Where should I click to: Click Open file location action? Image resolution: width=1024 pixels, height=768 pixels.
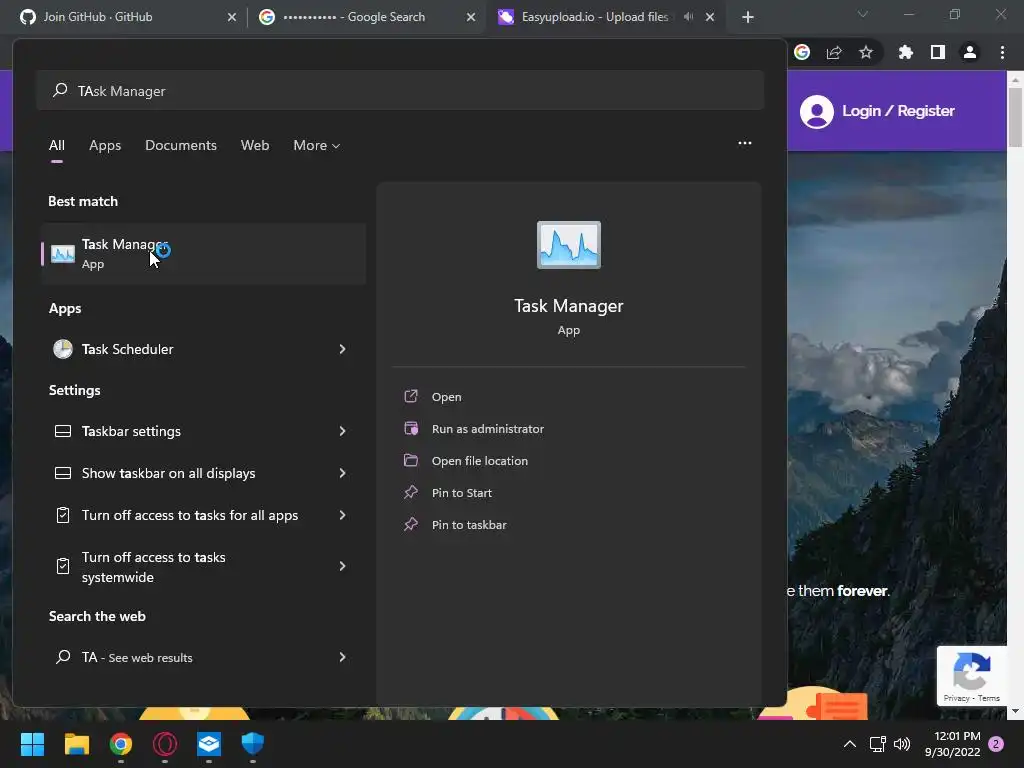480,461
